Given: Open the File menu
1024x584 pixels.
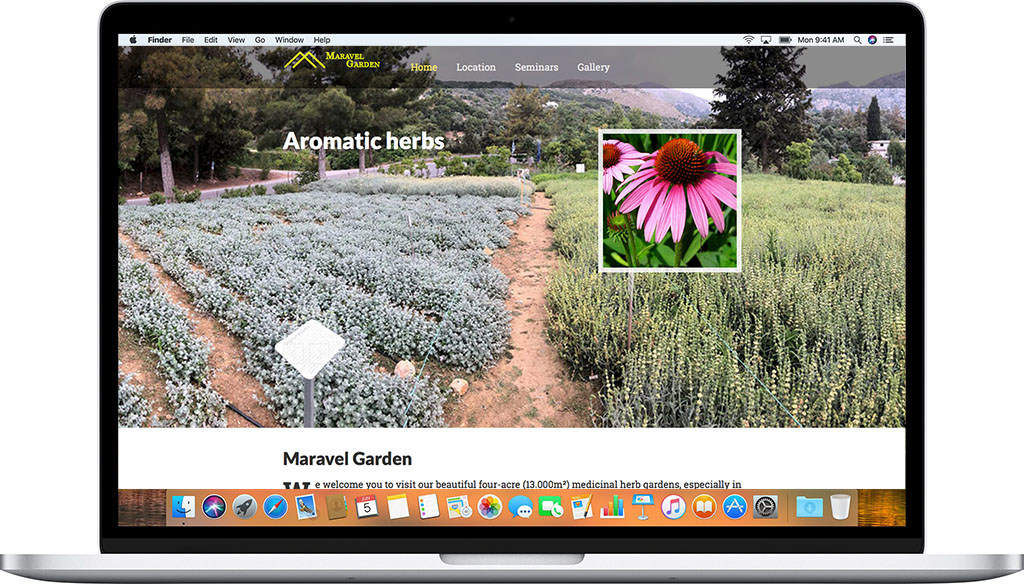Looking at the screenshot, I should point(188,40).
